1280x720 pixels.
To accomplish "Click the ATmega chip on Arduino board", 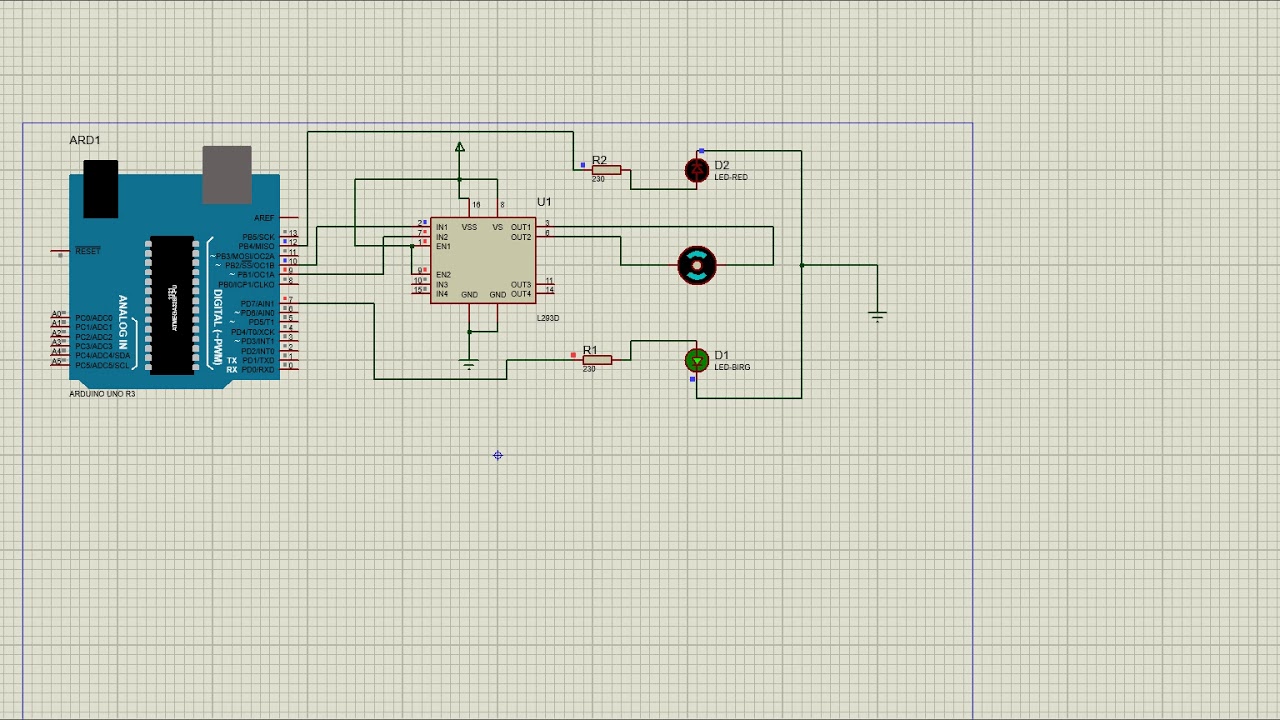I will coord(171,305).
